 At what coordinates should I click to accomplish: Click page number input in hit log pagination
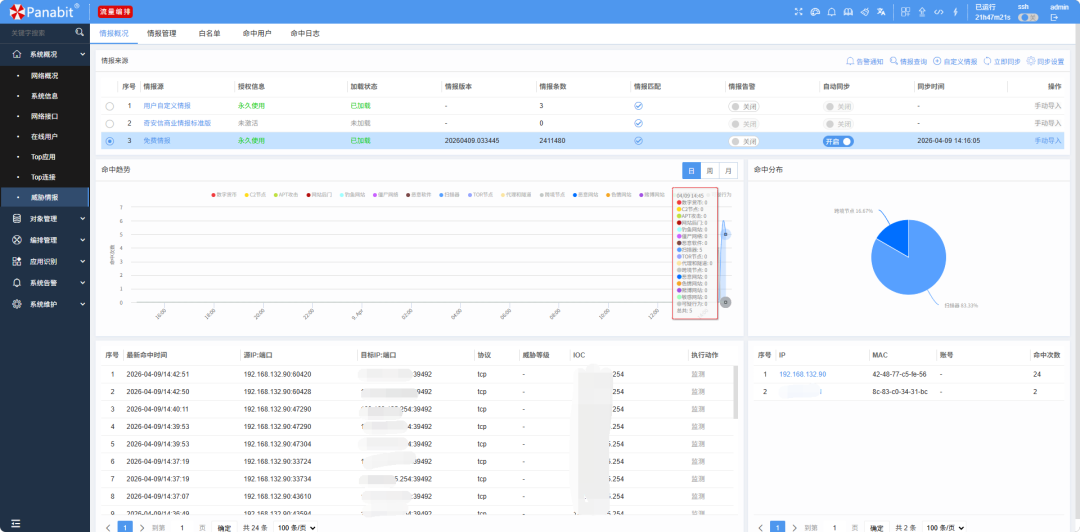pos(182,527)
